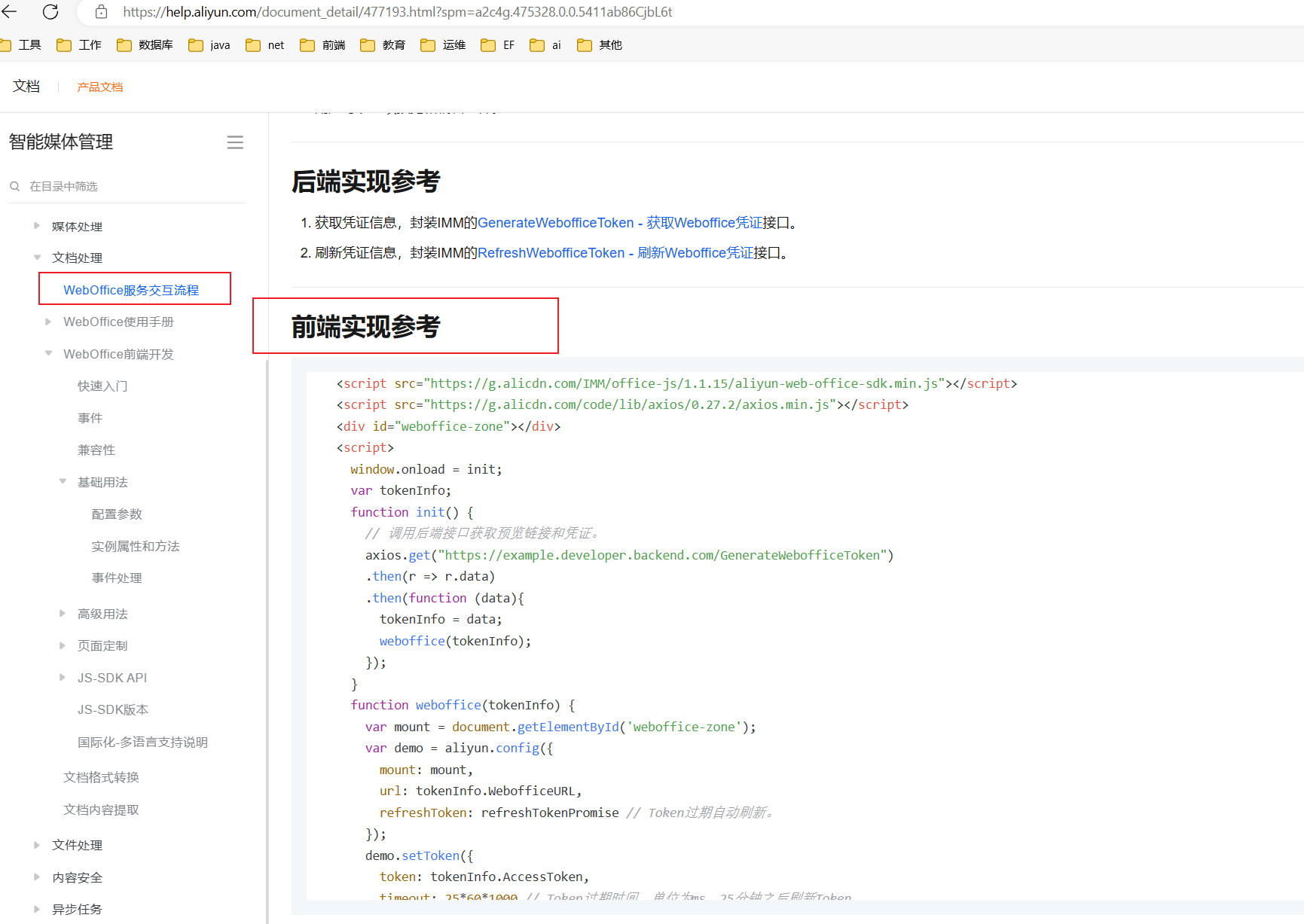Image resolution: width=1304 pixels, height=924 pixels.
Task: Collapse the 基础用法 tree node
Action: click(63, 481)
